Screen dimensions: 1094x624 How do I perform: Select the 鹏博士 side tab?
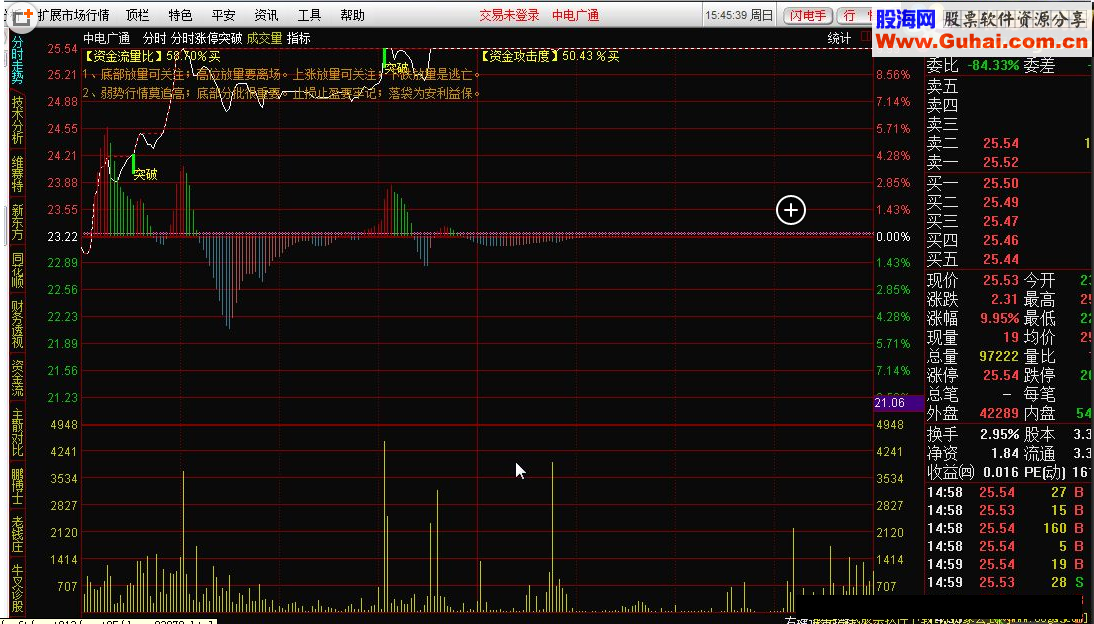(x=17, y=486)
